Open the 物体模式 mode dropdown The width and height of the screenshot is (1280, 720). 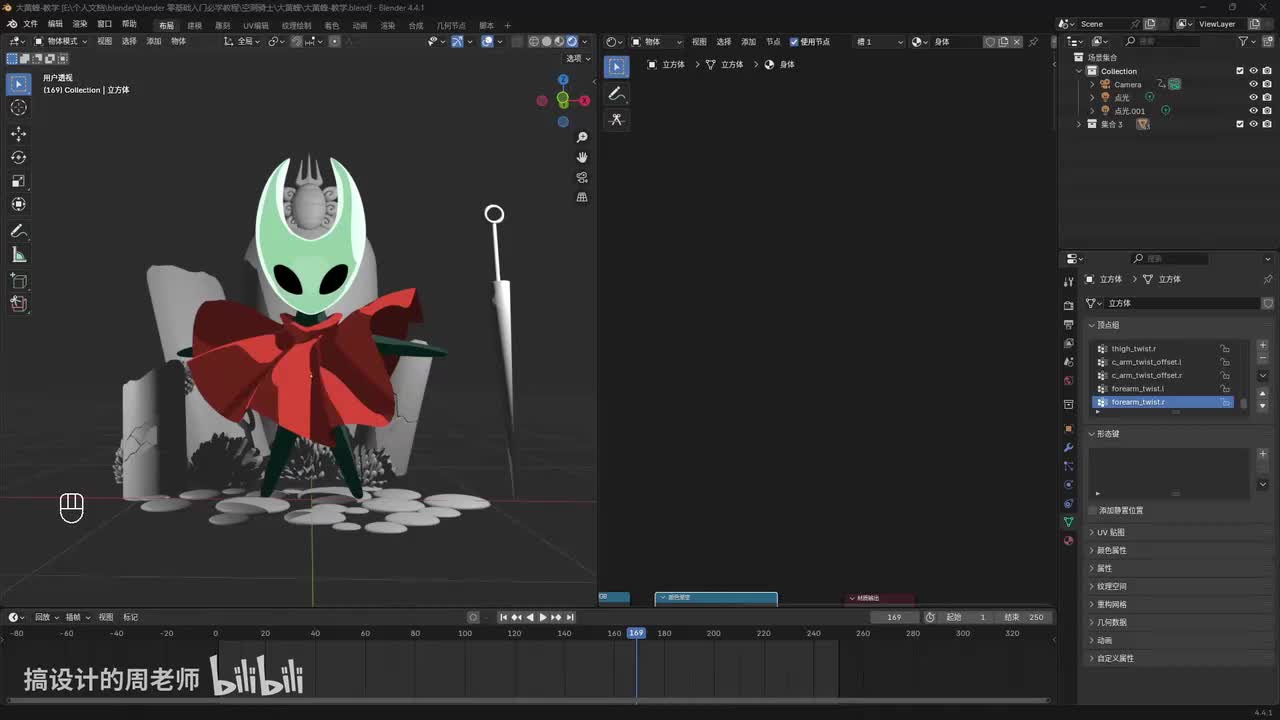coord(60,41)
